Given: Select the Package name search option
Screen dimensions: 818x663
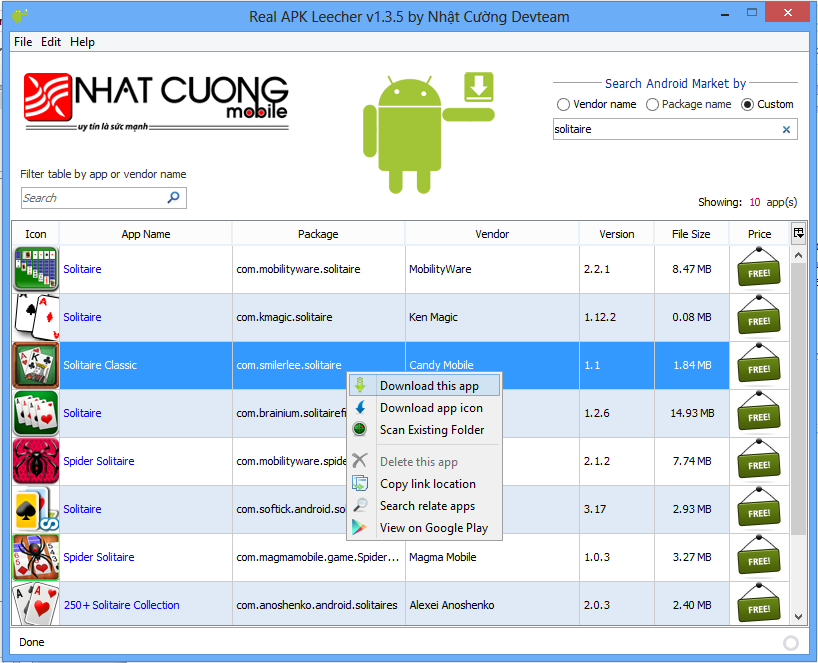Looking at the screenshot, I should (689, 104).
